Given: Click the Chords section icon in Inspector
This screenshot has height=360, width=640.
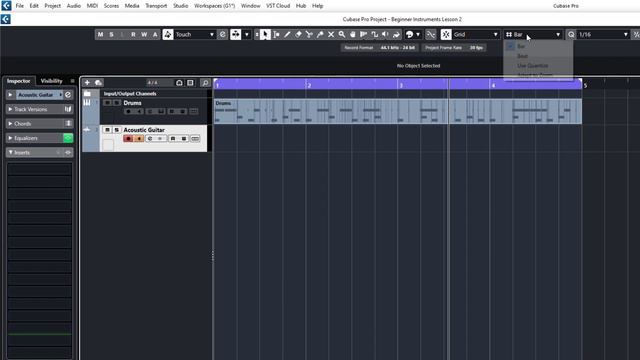Looking at the screenshot, I should pos(68,123).
